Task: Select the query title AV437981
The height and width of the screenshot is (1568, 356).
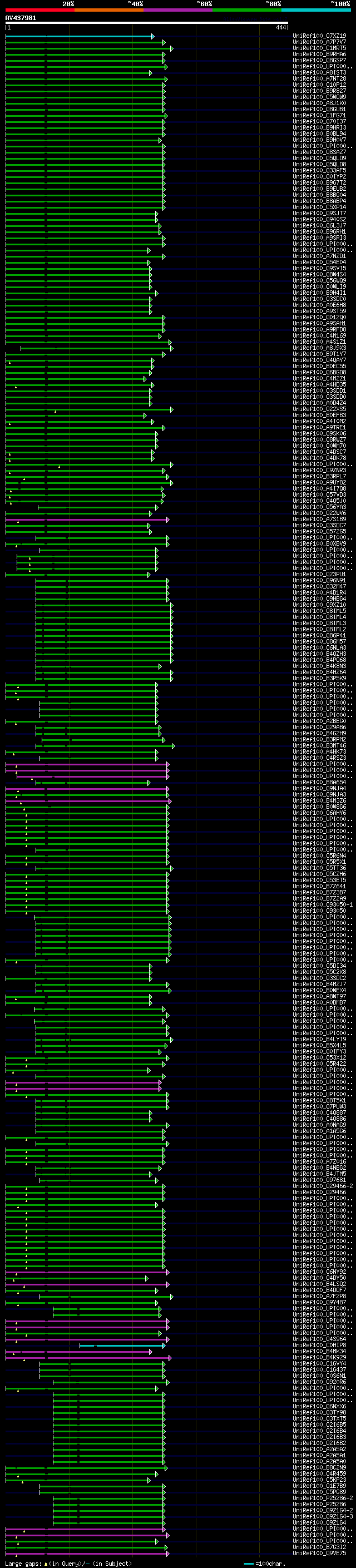Action: (21, 18)
